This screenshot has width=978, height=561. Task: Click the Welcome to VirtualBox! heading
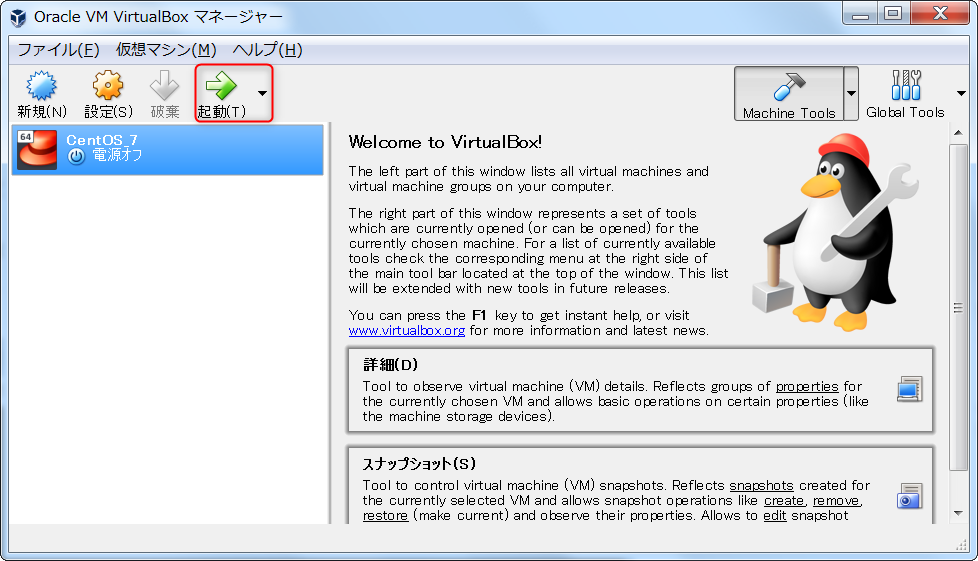pos(445,142)
